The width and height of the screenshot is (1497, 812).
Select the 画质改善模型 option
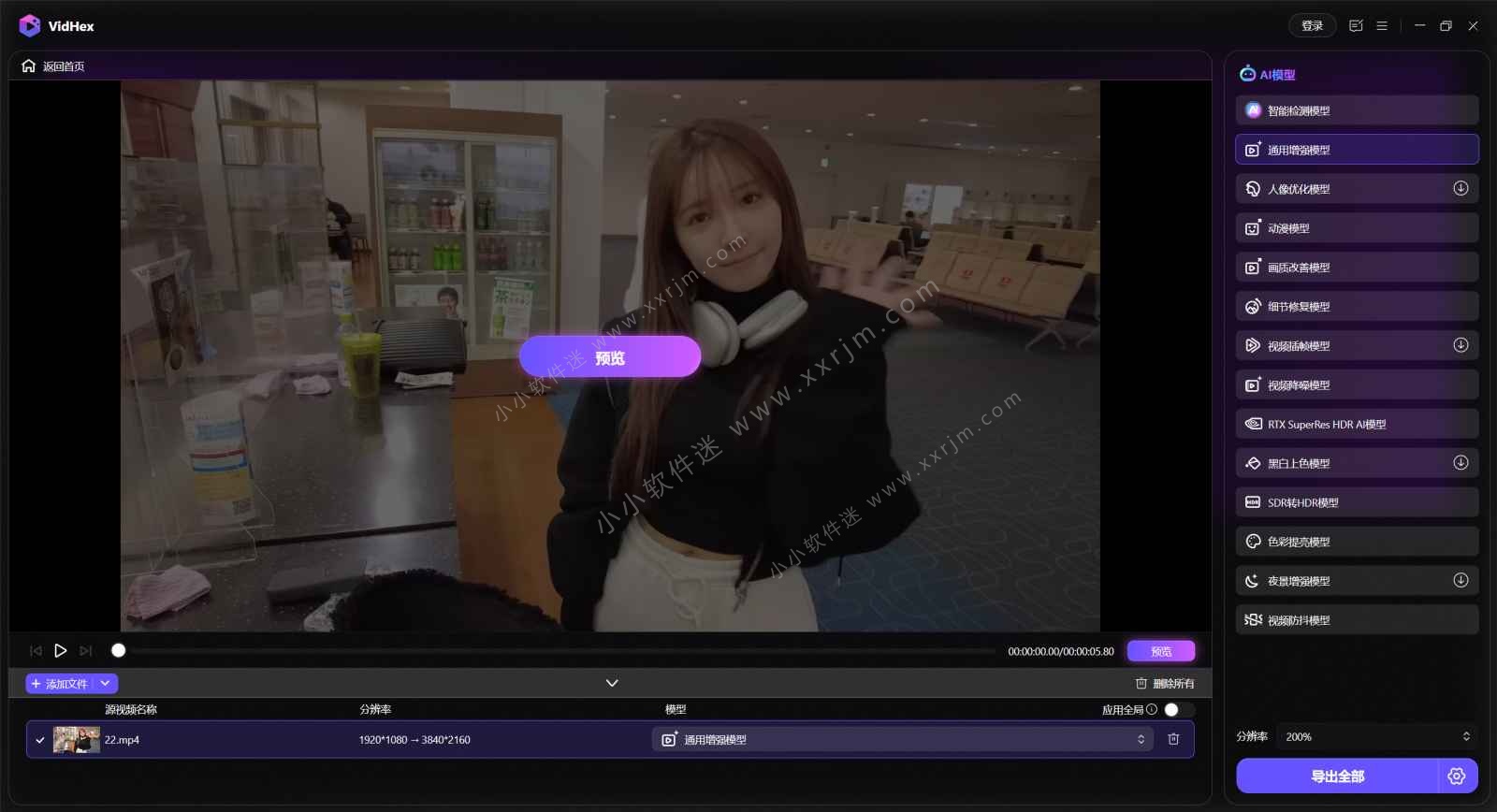[x=1357, y=268]
